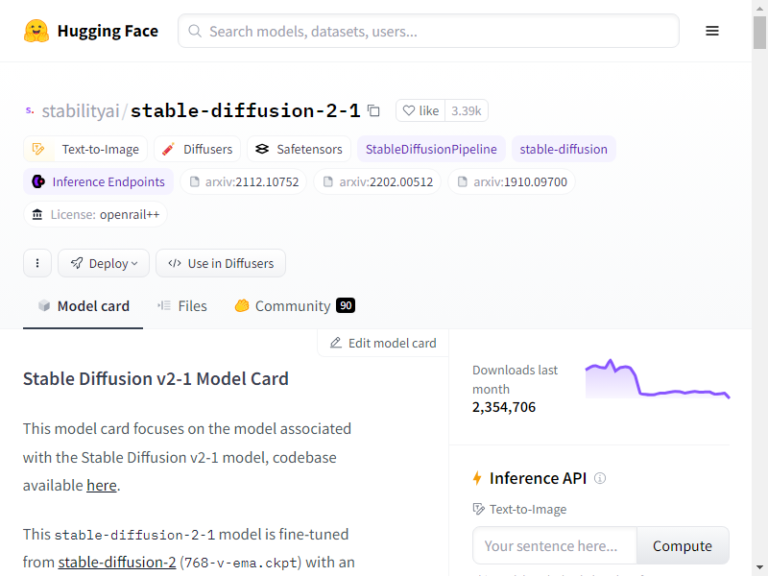Click the Deploy rocket icon
Screen dimensions: 768x576
point(77,263)
